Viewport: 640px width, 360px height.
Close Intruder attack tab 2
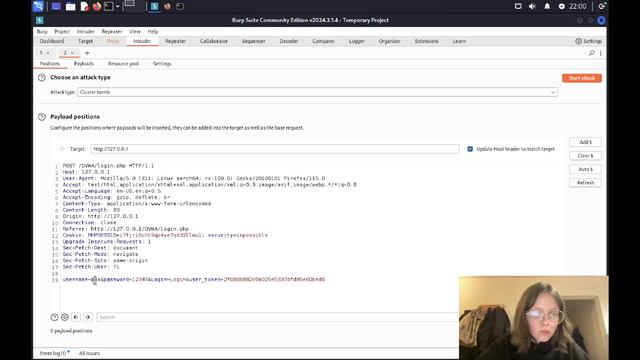(73, 53)
